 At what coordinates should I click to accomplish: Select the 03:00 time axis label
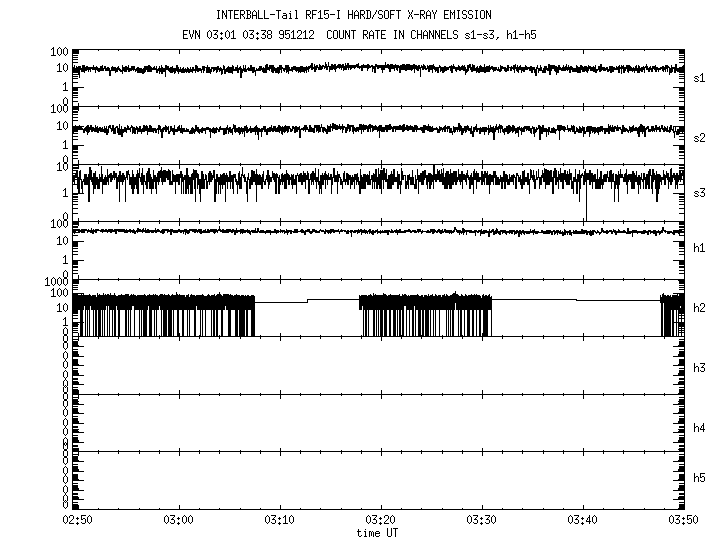click(178, 521)
